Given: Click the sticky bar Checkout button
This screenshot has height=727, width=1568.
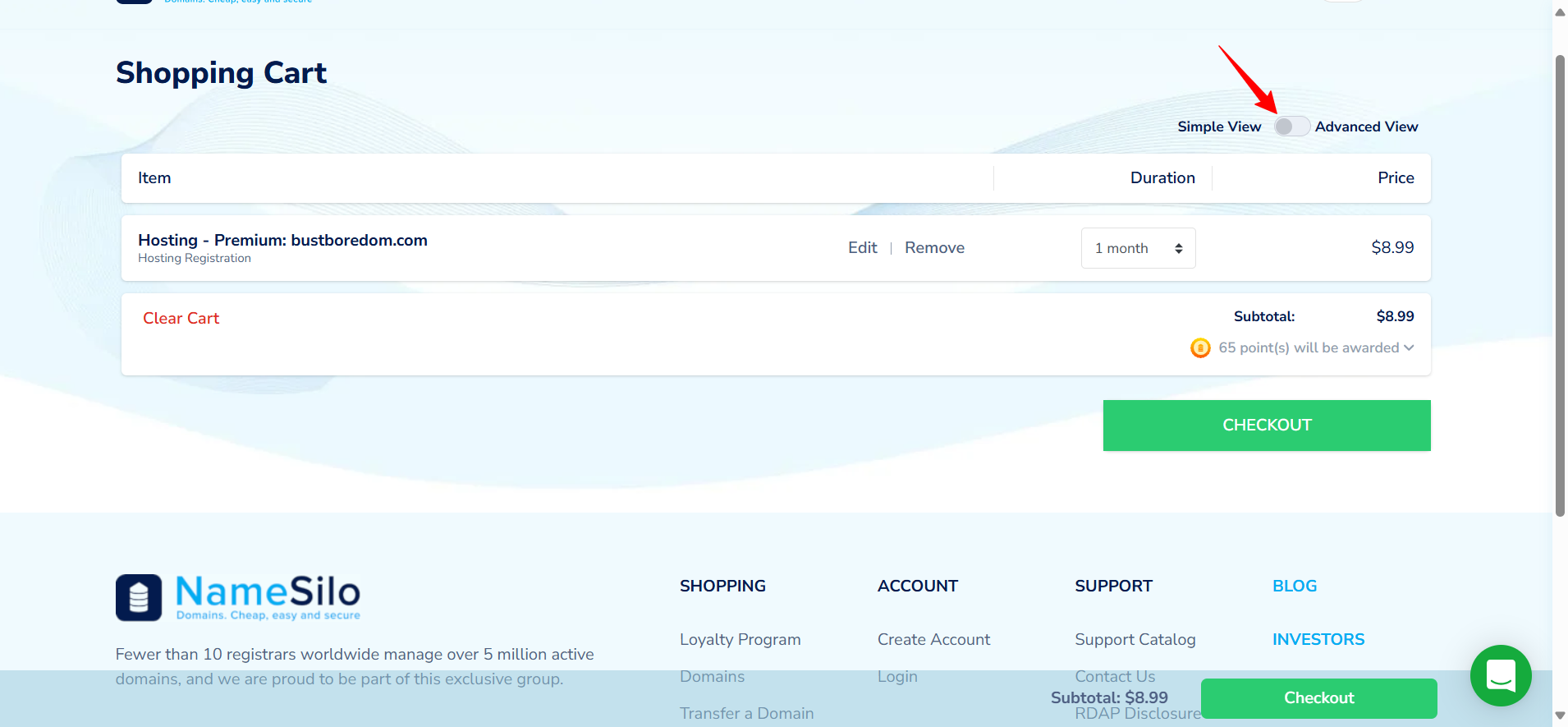Looking at the screenshot, I should pyautogui.click(x=1318, y=698).
